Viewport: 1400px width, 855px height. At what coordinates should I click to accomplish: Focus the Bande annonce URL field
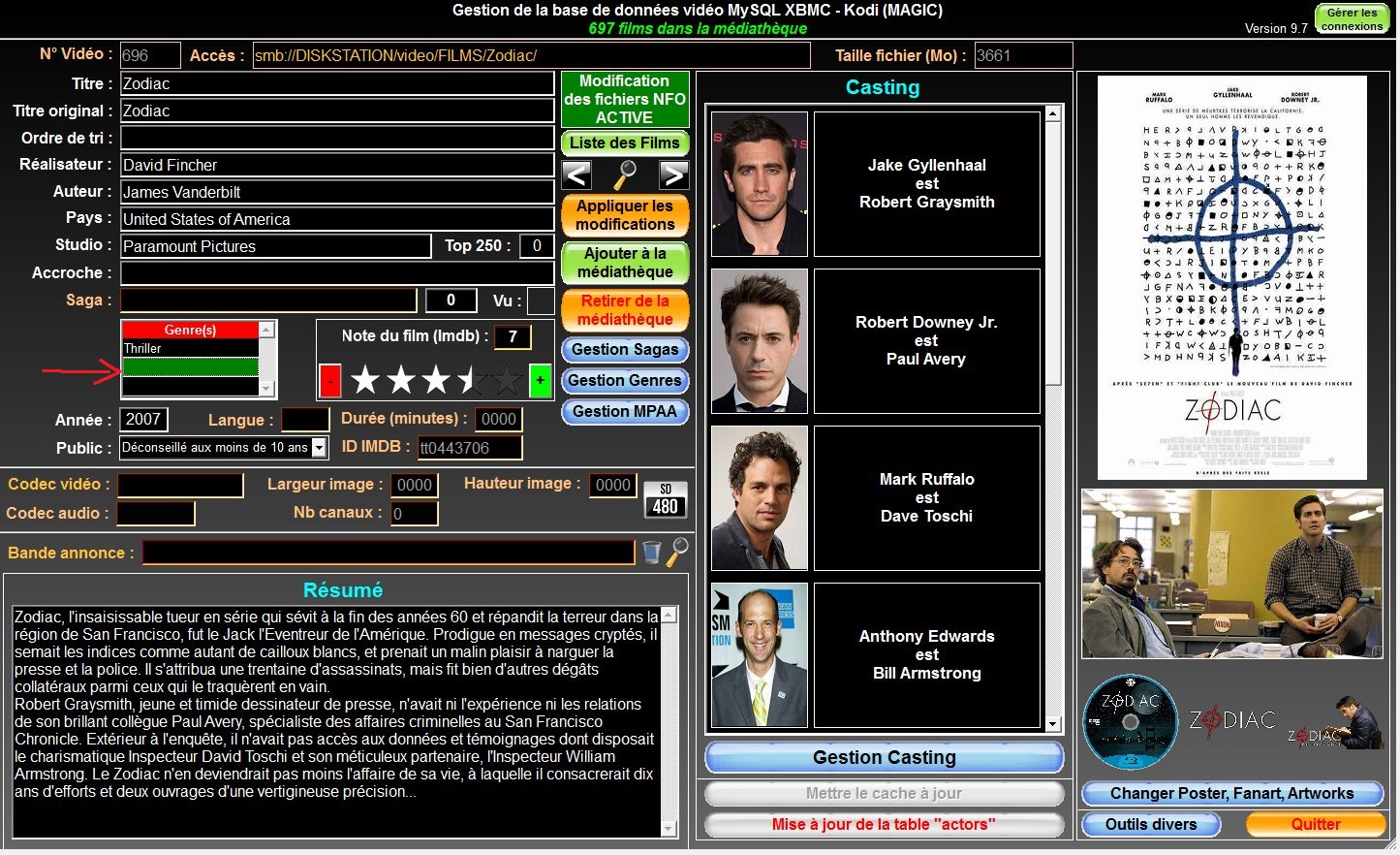click(389, 553)
